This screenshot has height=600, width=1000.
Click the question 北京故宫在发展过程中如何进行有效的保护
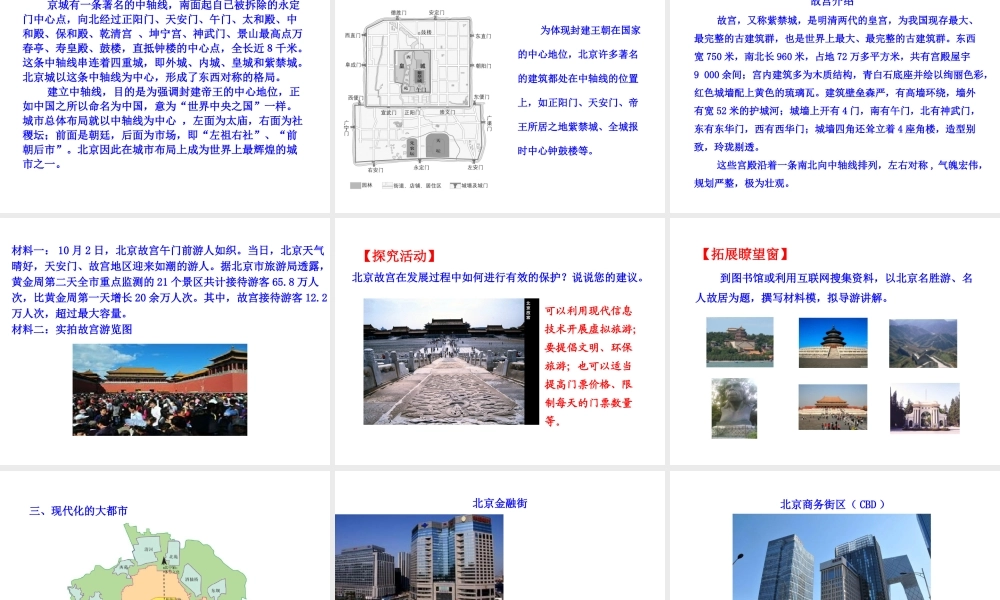(x=499, y=277)
